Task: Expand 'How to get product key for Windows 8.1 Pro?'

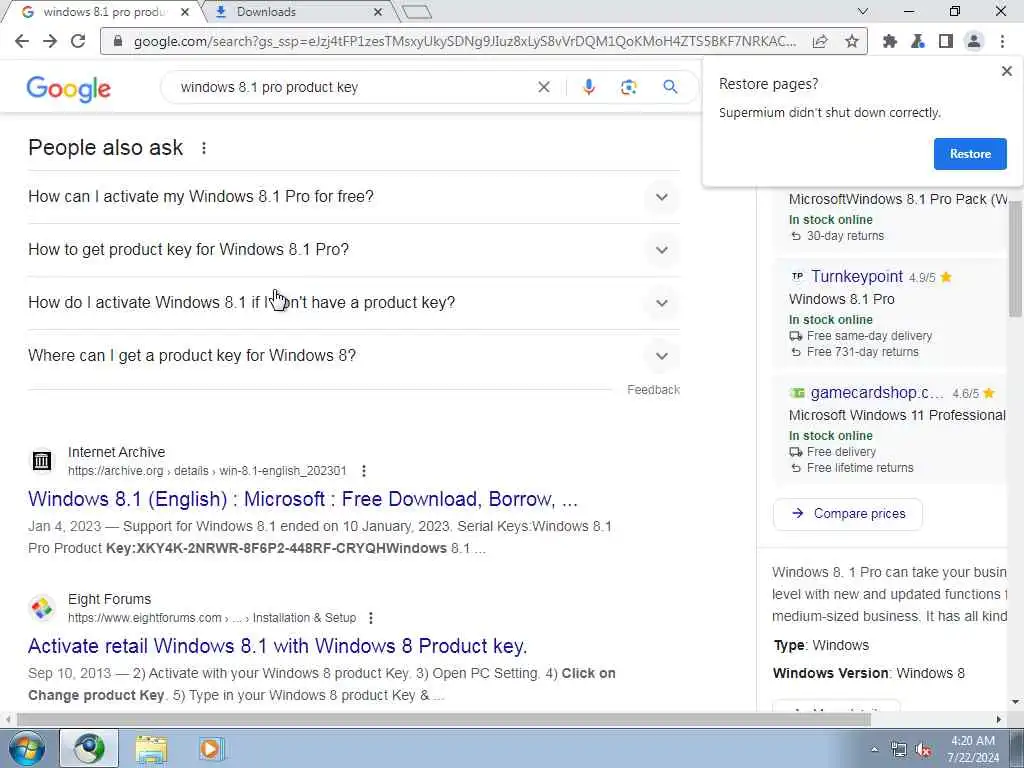Action: click(x=354, y=250)
